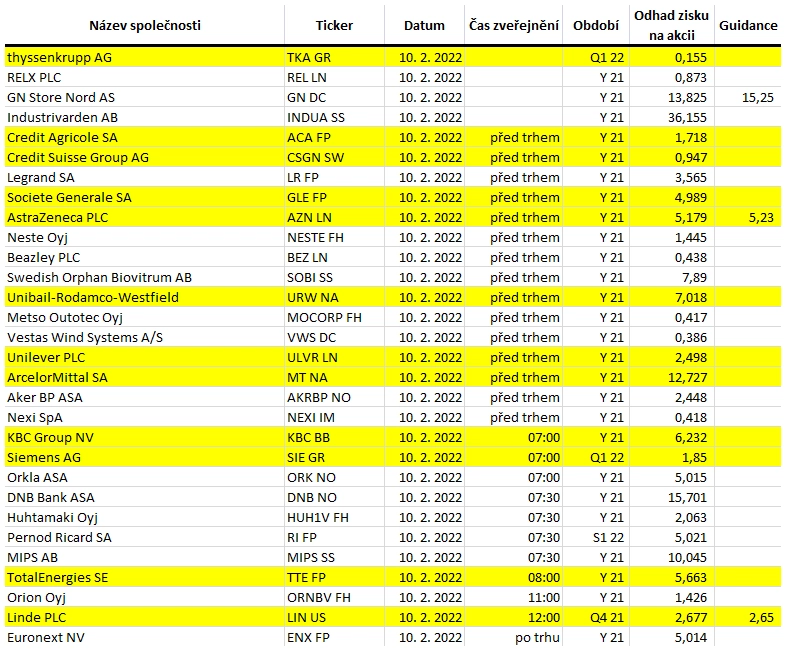
Task: Click the 'Období' column header
Action: 596,26
